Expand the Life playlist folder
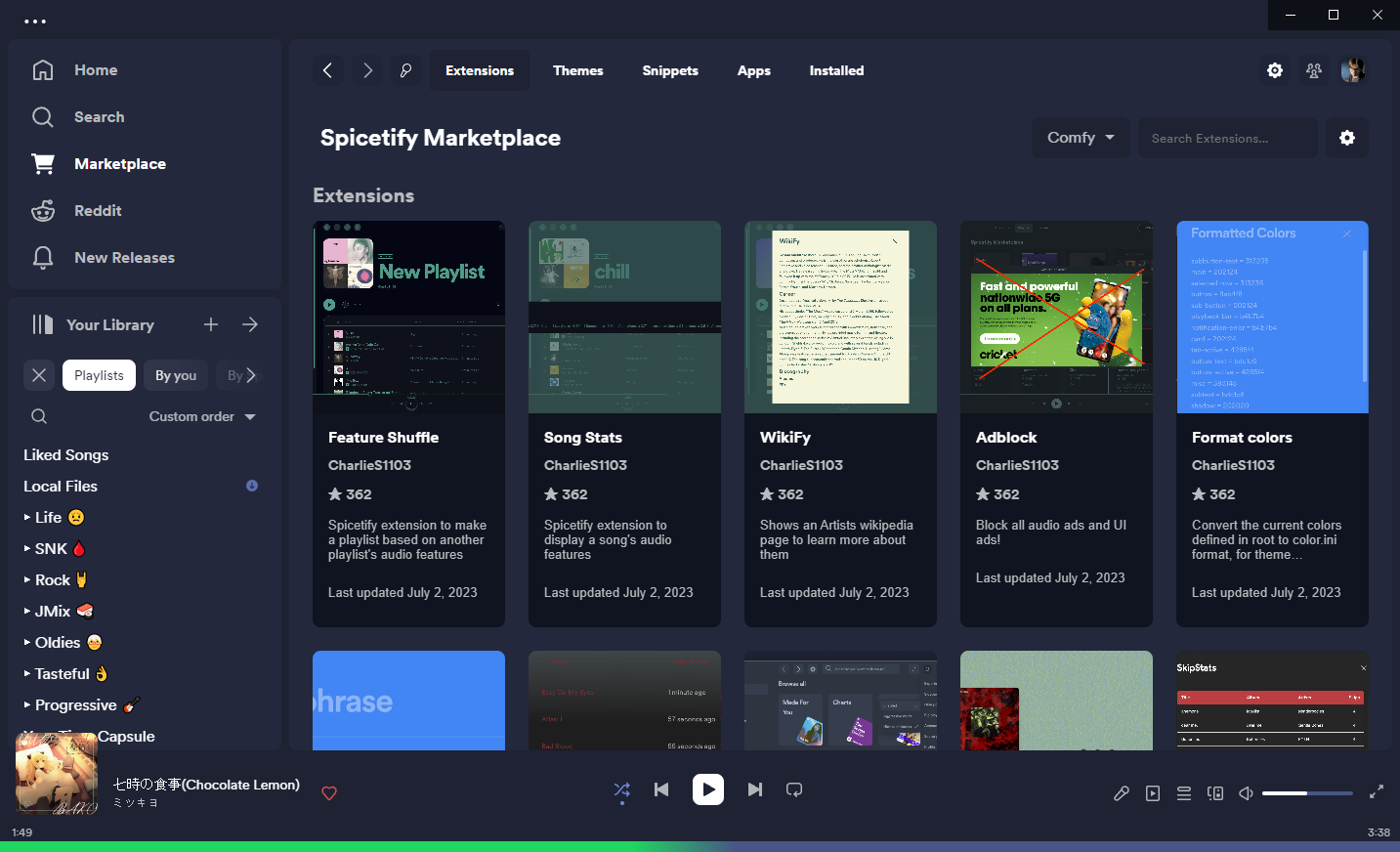This screenshot has width=1400, height=852. coord(27,518)
